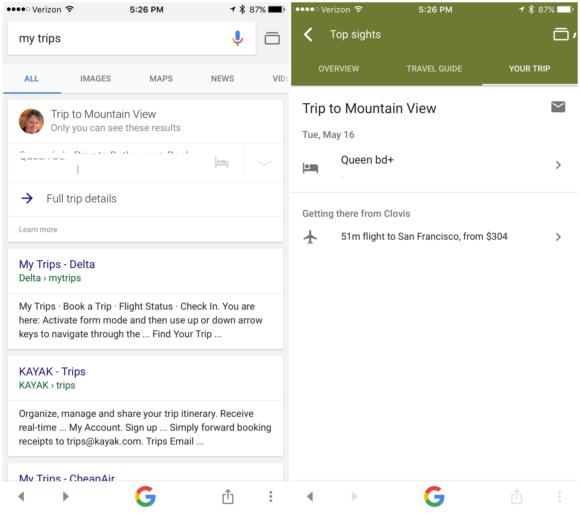Tap Google G logo in right bottom bar
Viewport: 580px width, 514px height.
434,496
